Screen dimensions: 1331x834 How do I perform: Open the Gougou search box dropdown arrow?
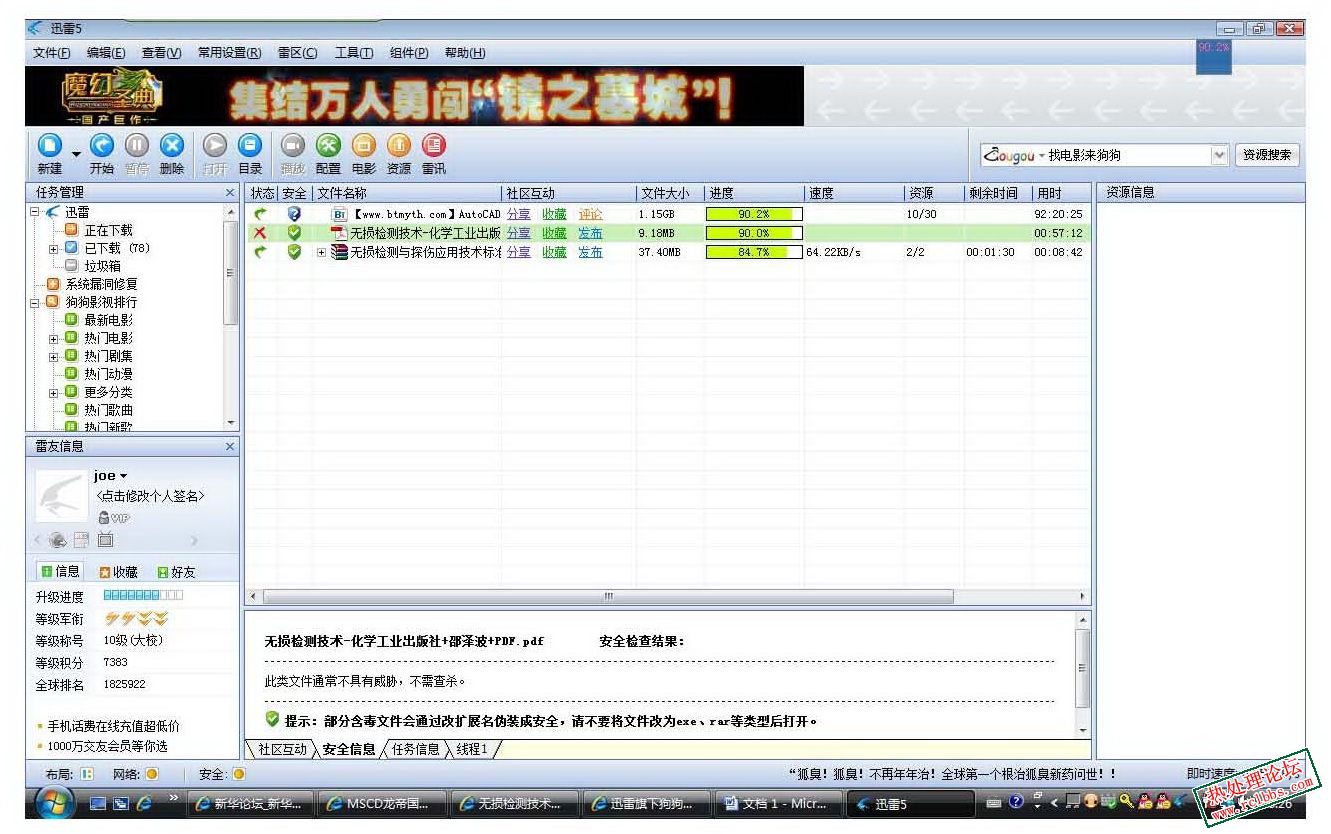[x=1219, y=155]
